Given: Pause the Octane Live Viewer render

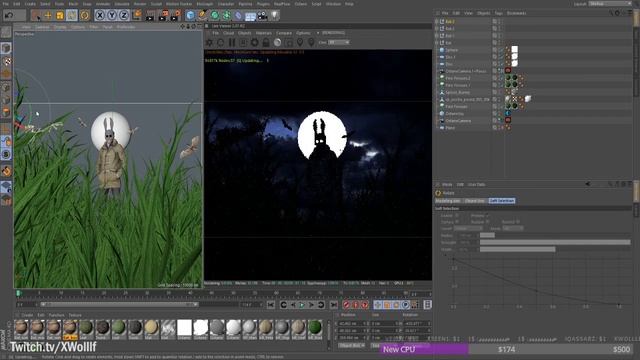Looking at the screenshot, I should pos(232,42).
